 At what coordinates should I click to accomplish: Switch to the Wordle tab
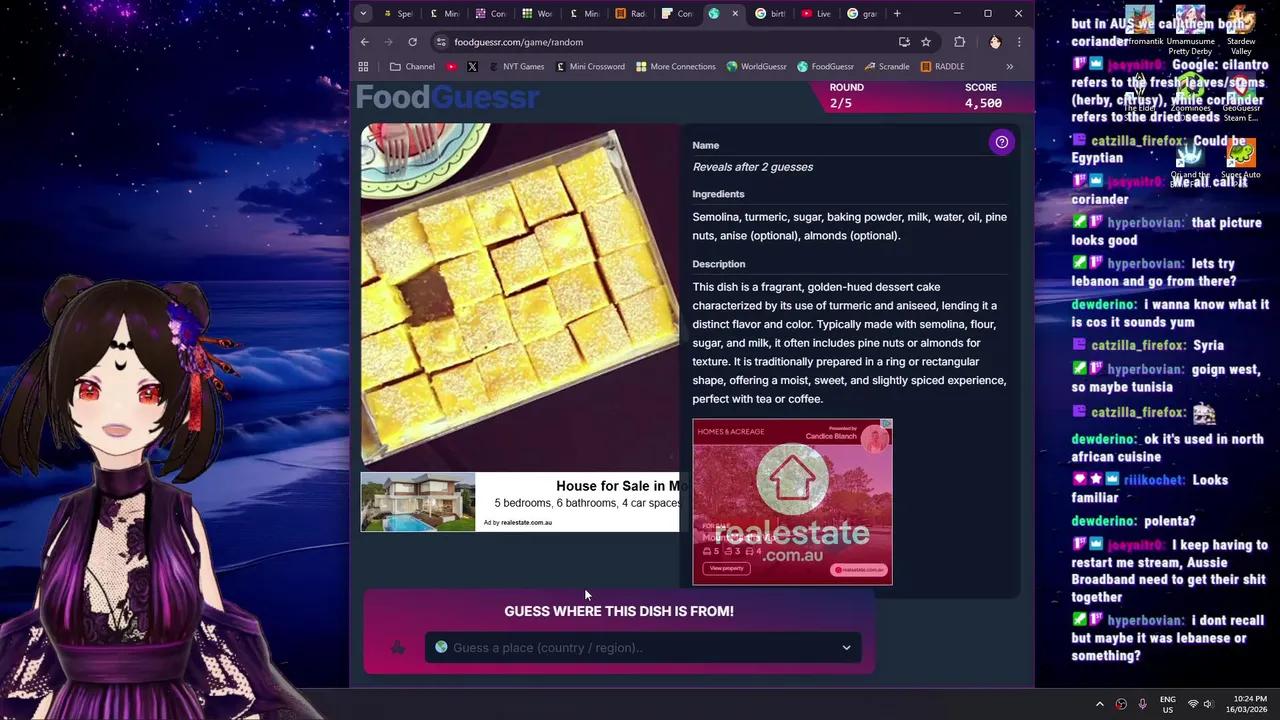click(536, 13)
